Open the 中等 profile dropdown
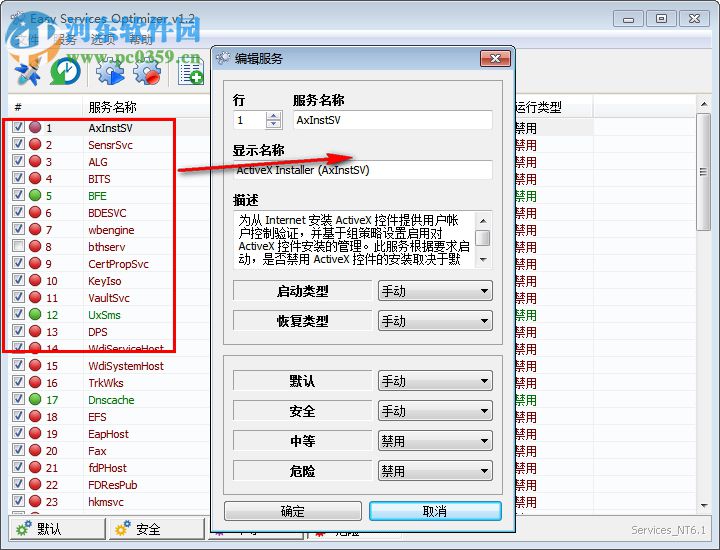Screen dimensions: 720x550 435,441
